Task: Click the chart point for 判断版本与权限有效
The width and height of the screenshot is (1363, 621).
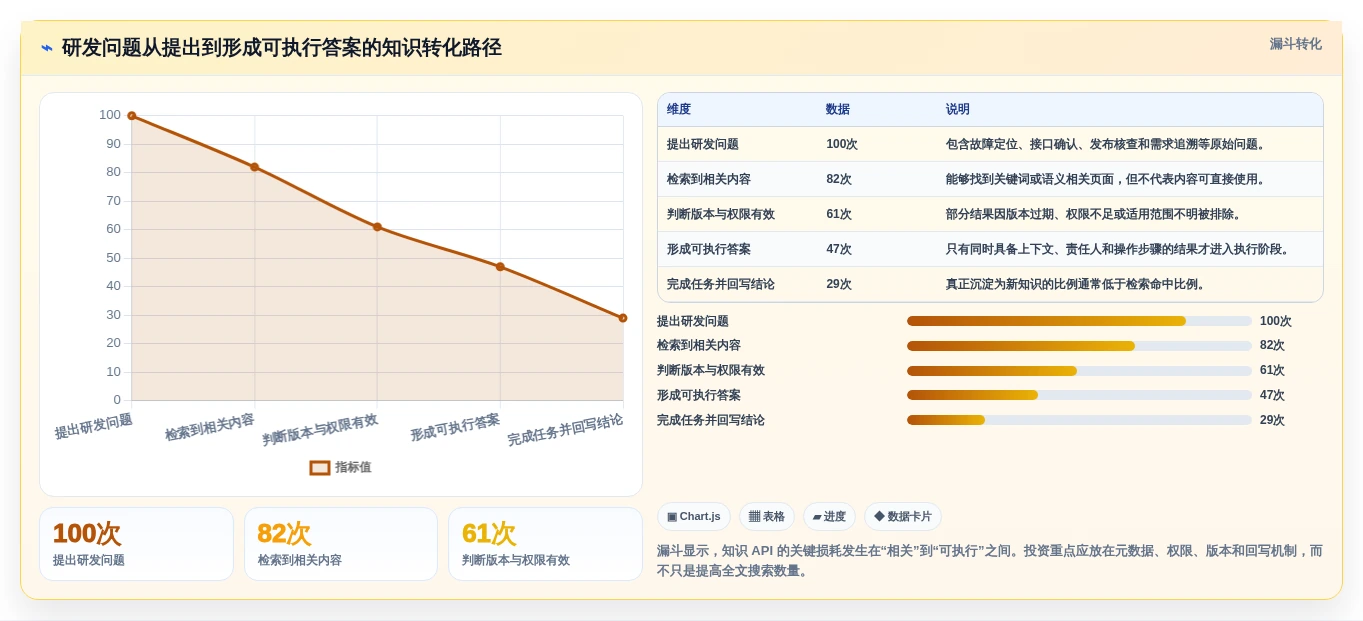Action: click(377, 227)
